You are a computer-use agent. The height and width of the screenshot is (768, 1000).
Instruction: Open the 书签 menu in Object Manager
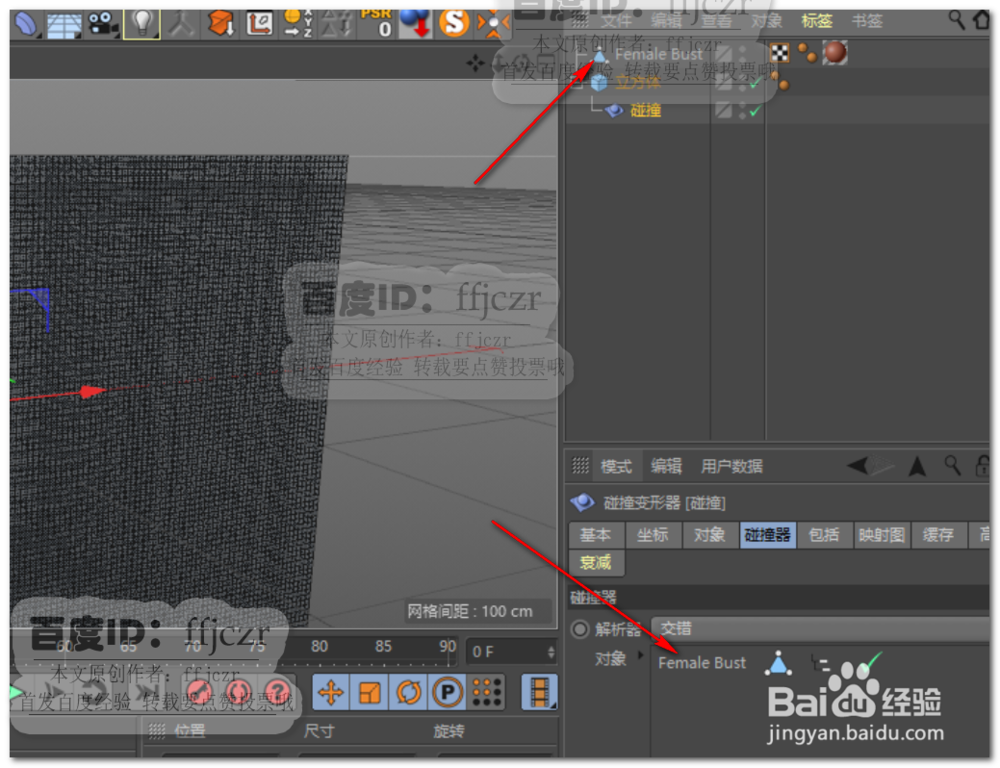click(x=867, y=21)
